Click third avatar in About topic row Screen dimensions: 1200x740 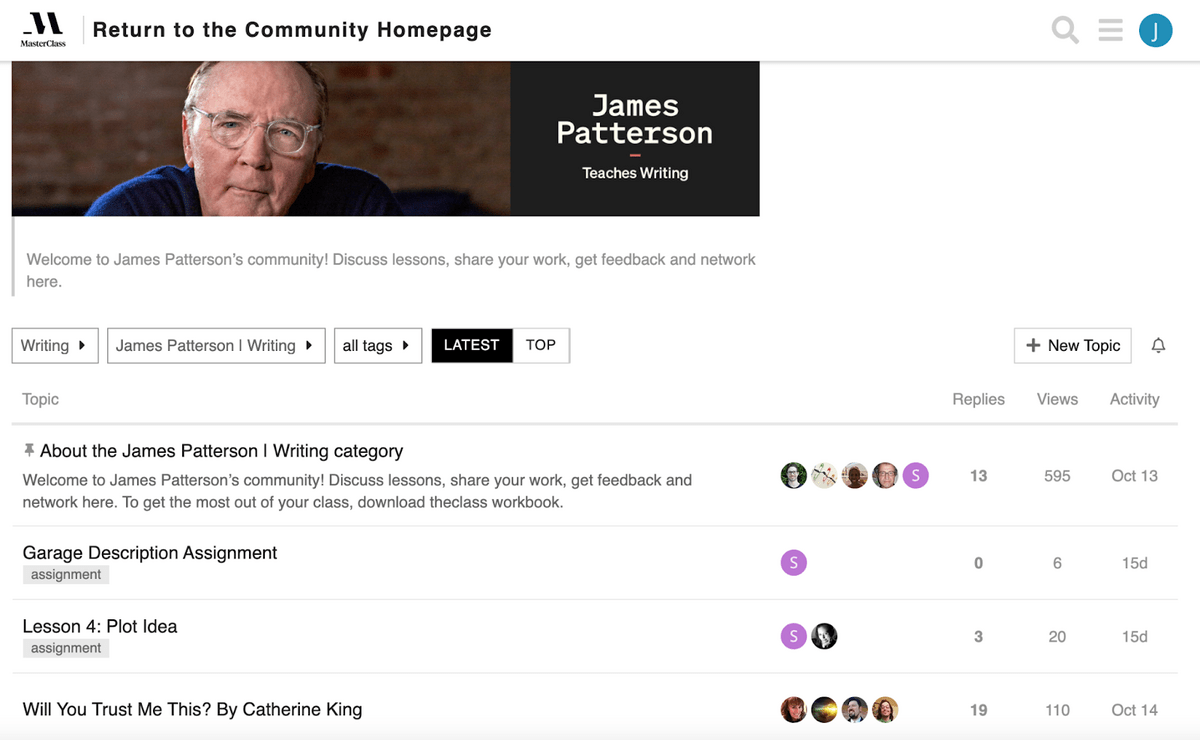855,476
